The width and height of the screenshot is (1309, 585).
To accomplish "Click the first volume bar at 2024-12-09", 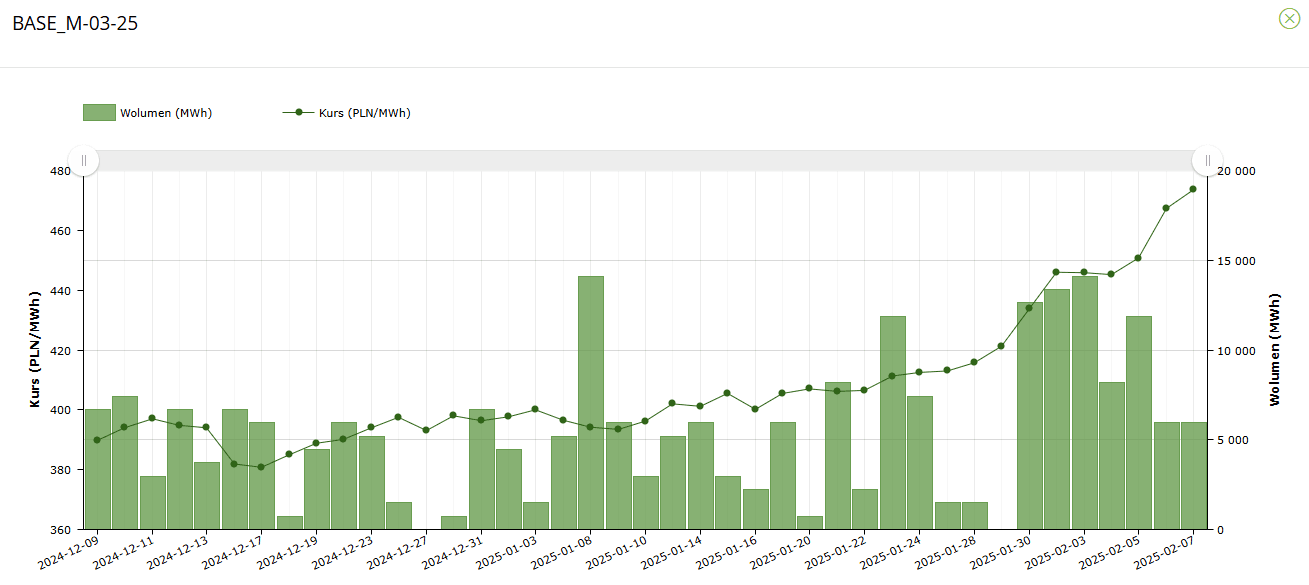I will click(97, 469).
